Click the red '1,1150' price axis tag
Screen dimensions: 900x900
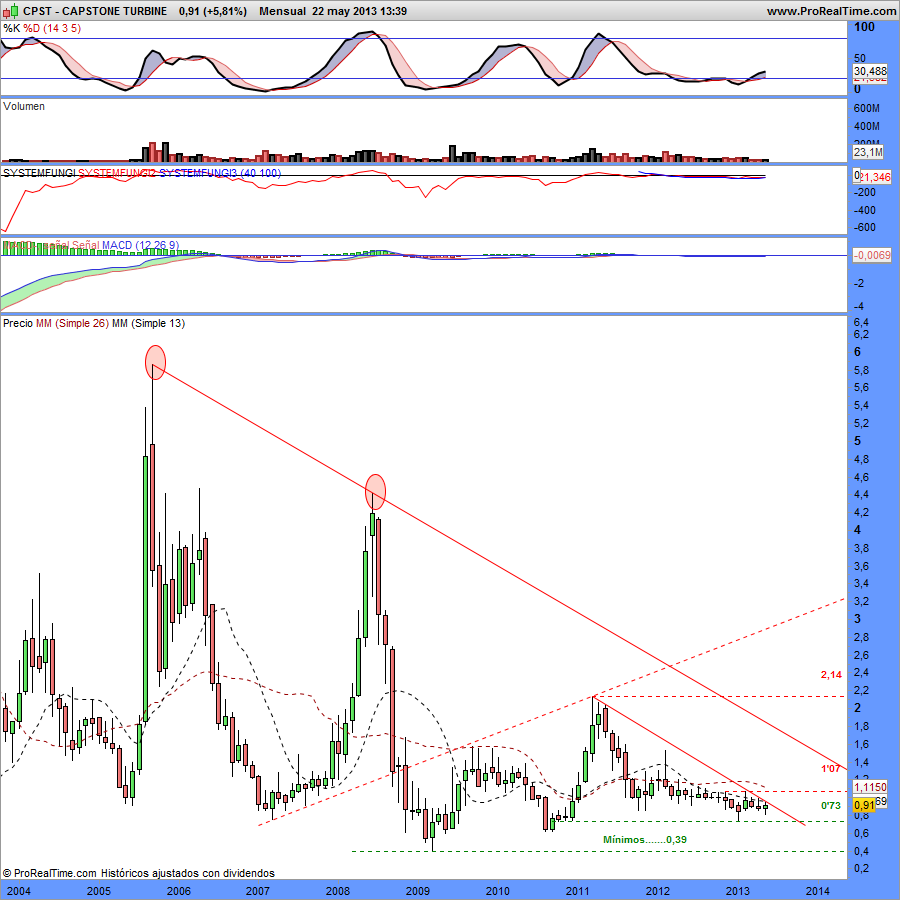tap(870, 787)
